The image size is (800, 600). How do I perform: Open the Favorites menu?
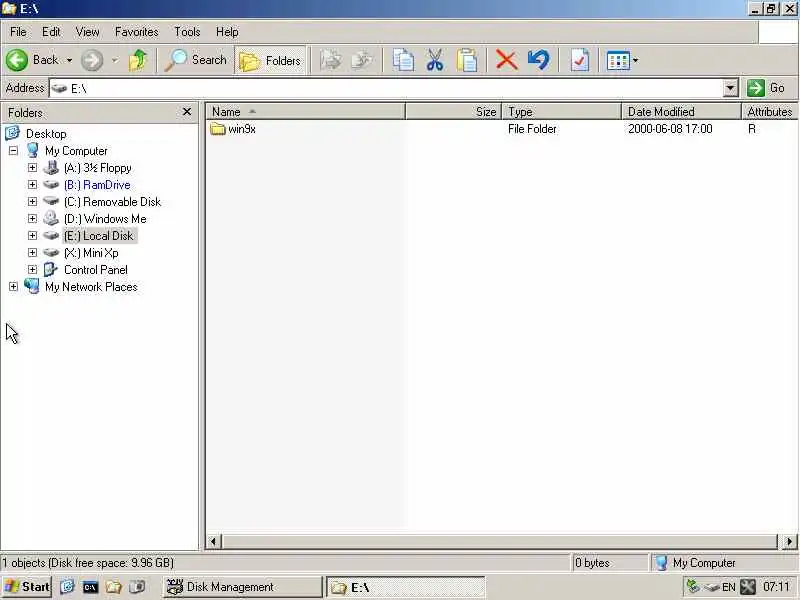[x=137, y=32]
